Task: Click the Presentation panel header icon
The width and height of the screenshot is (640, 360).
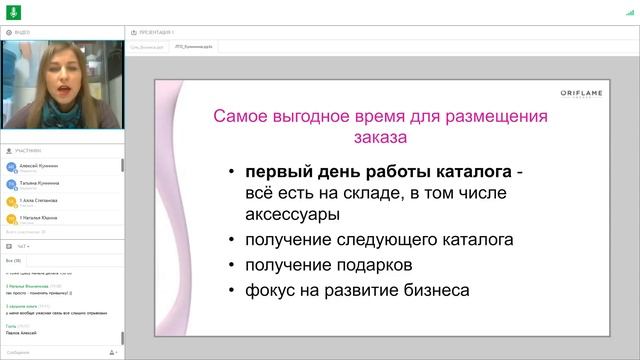Action: click(x=133, y=32)
